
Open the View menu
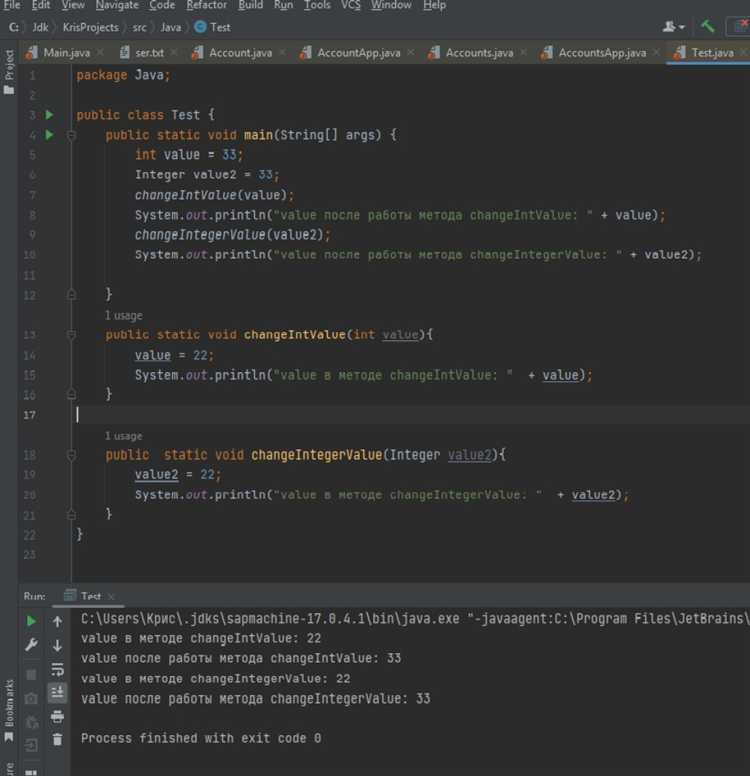tap(73, 5)
